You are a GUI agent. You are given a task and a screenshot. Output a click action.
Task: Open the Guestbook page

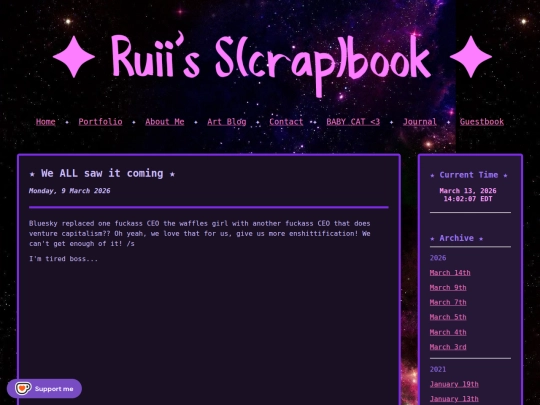[482, 122]
